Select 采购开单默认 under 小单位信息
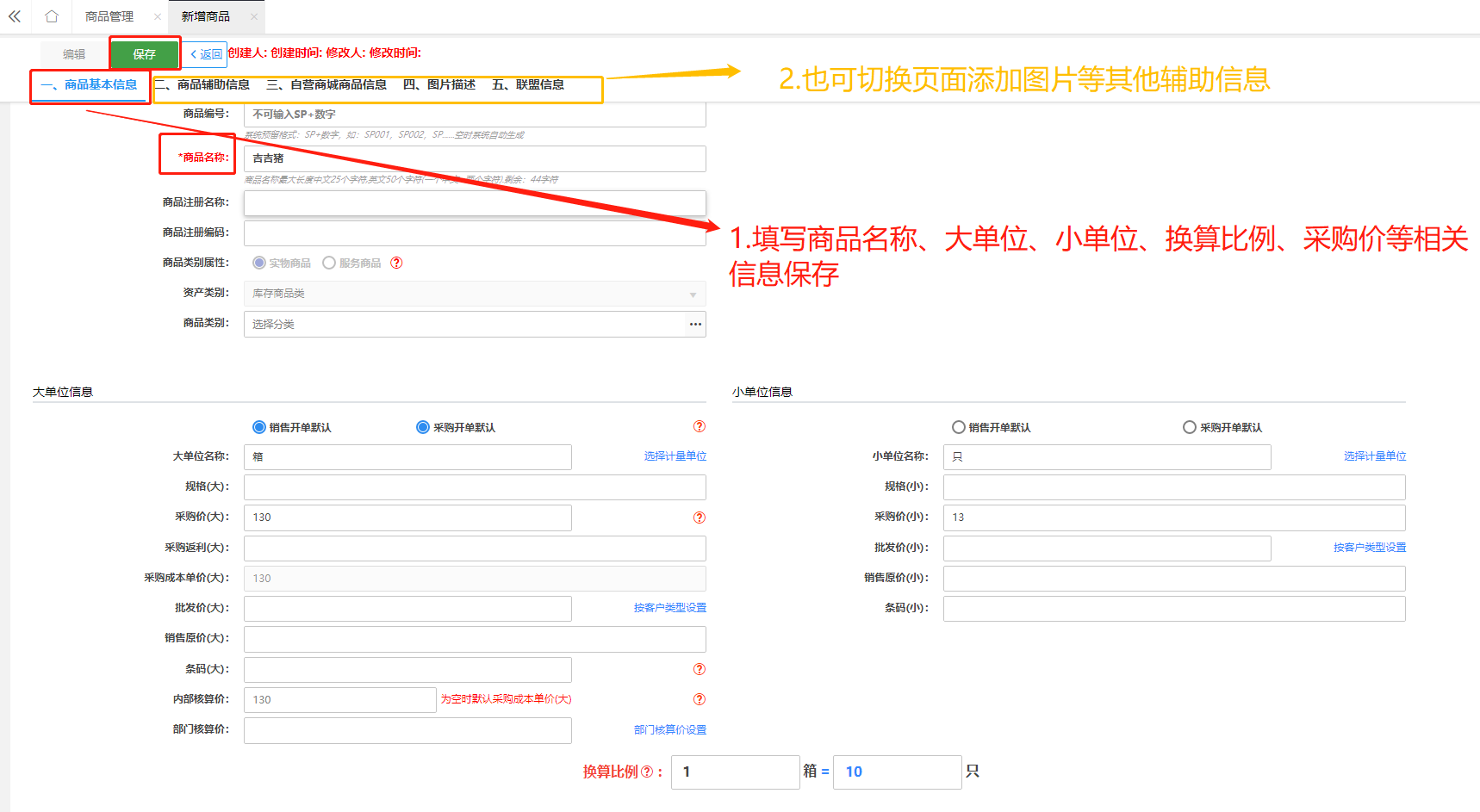This screenshot has height=812, width=1480. [x=1190, y=427]
